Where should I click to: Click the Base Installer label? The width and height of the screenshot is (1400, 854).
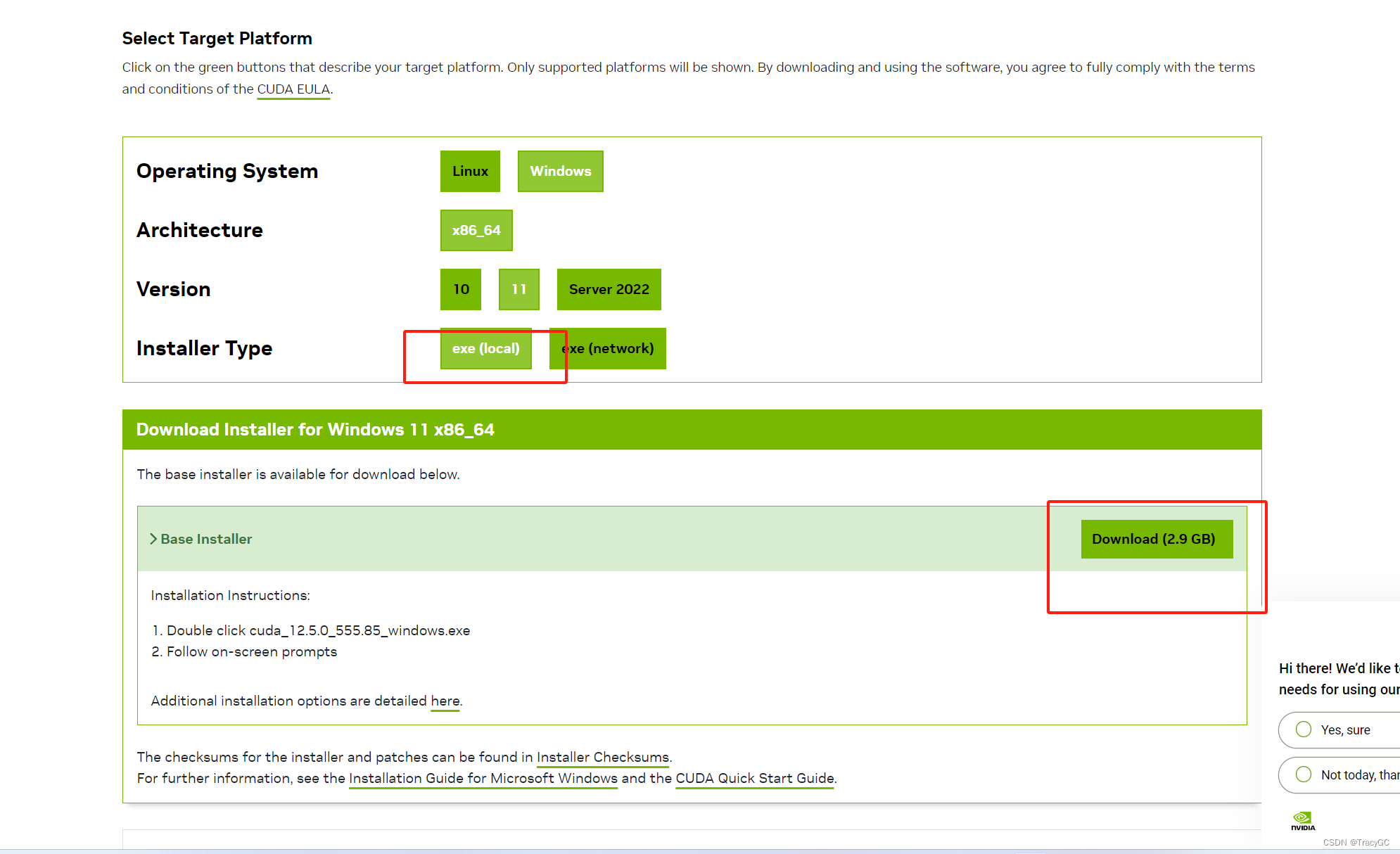point(206,539)
